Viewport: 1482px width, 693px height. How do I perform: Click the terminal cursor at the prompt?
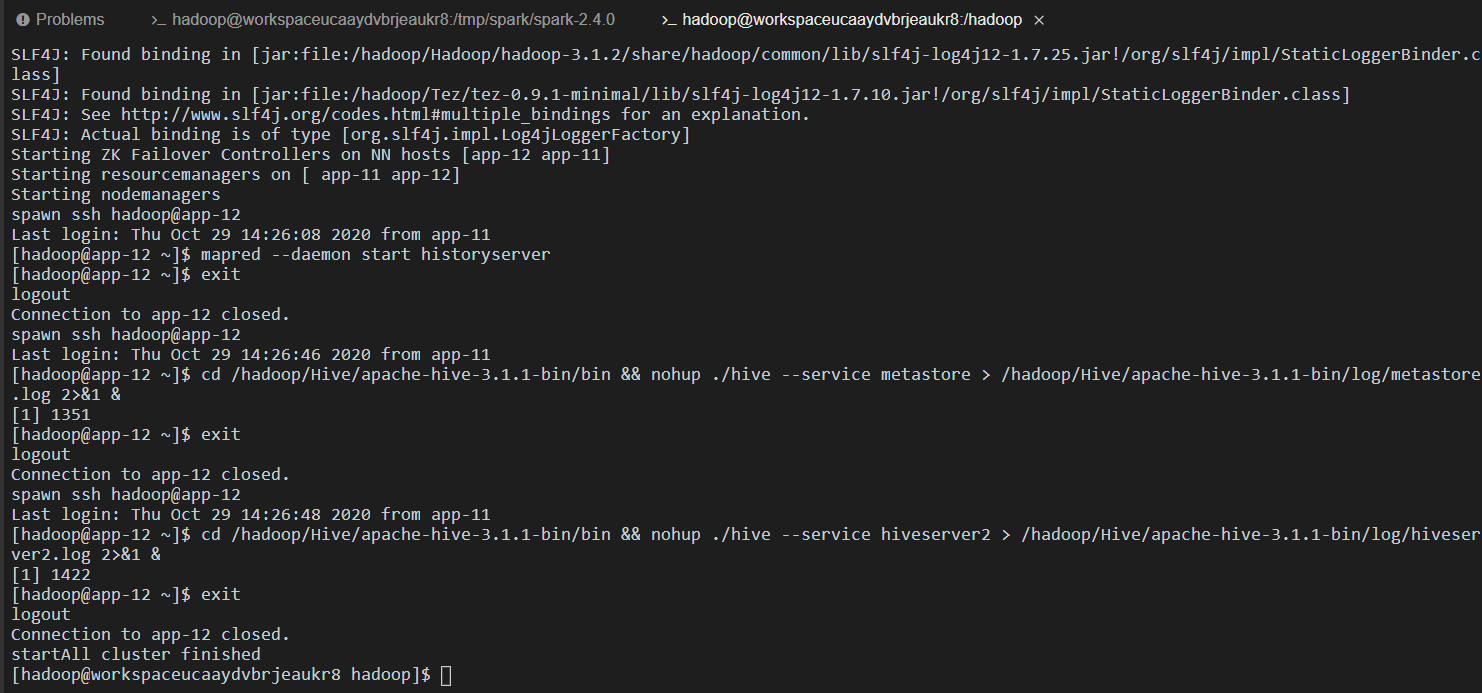point(446,675)
